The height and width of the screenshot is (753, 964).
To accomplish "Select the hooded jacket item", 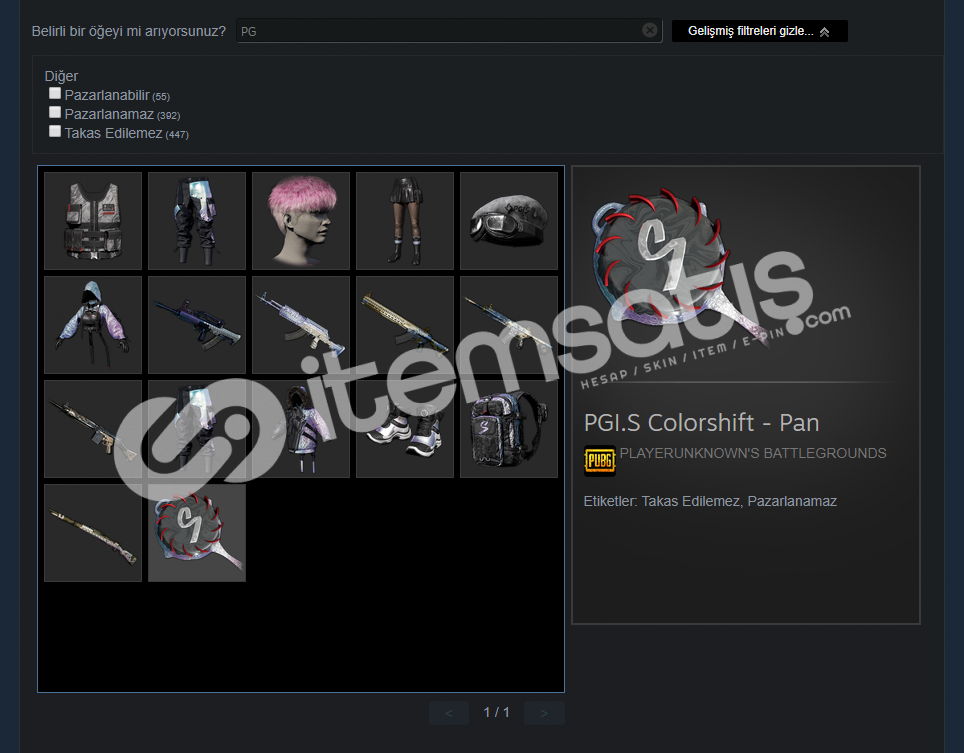I will (93, 325).
